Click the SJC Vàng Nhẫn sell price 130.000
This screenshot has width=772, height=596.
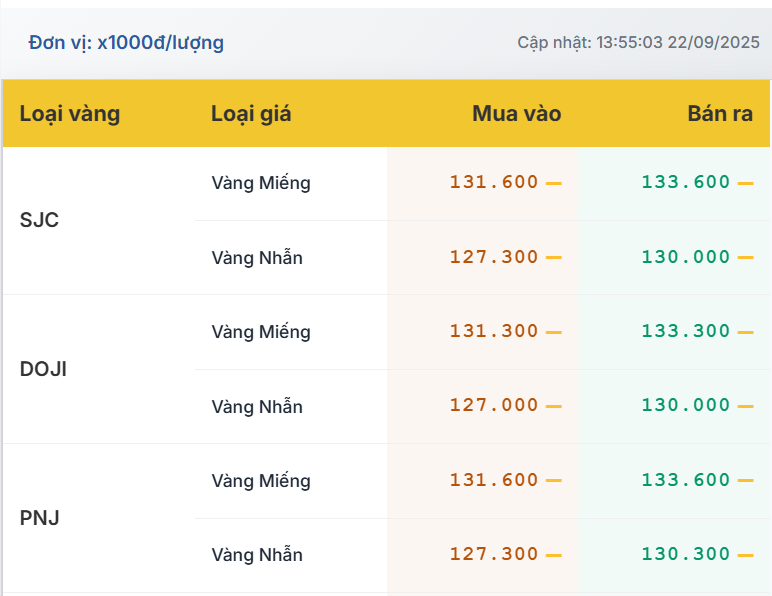pos(686,257)
